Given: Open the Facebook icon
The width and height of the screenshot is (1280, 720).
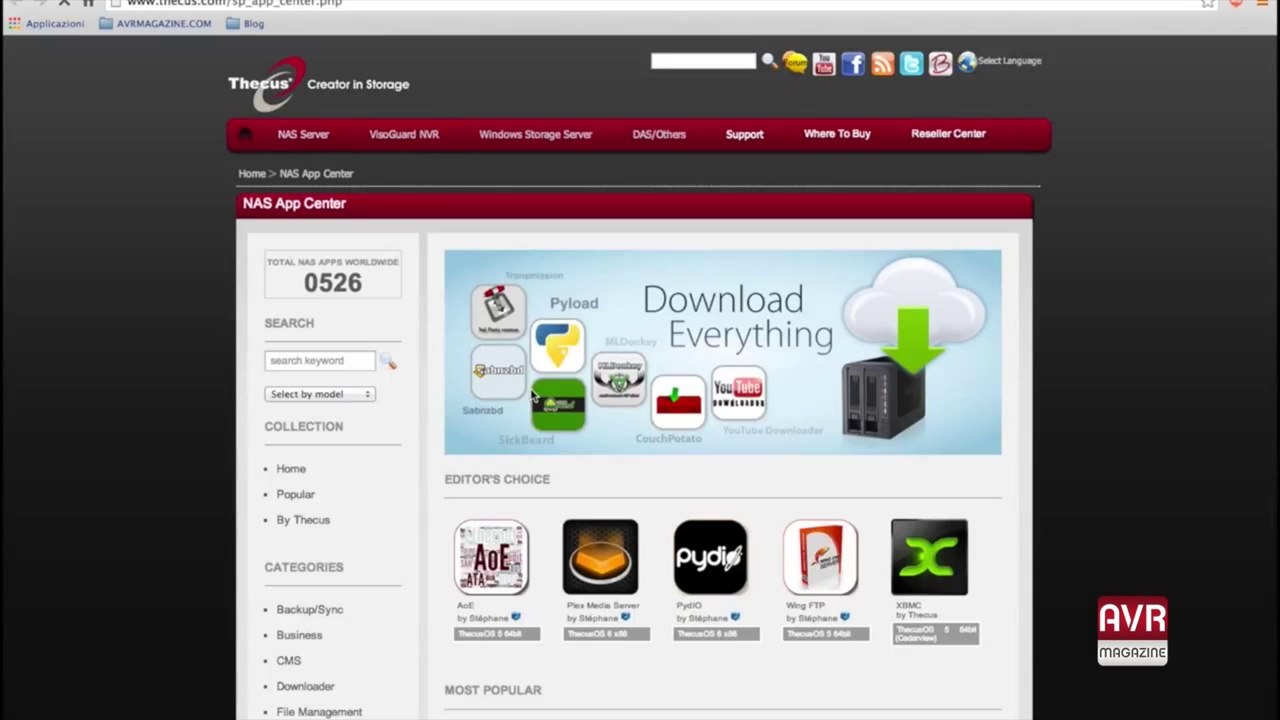Looking at the screenshot, I should click(x=853, y=64).
